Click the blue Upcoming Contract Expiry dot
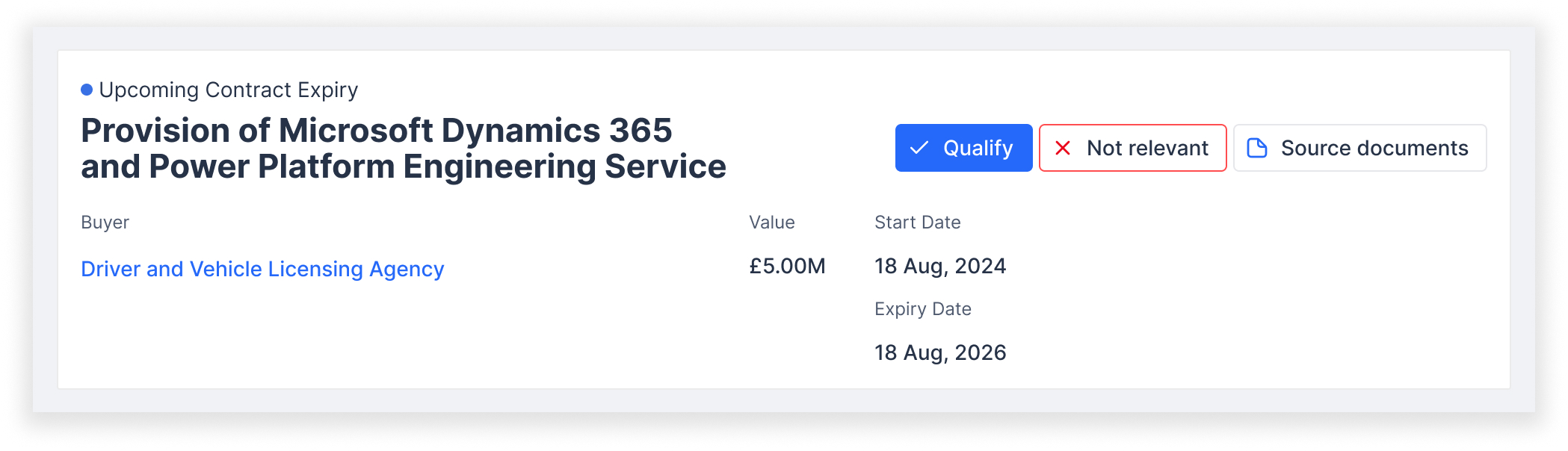Image resolution: width=1568 pixels, height=451 pixels. click(x=87, y=90)
